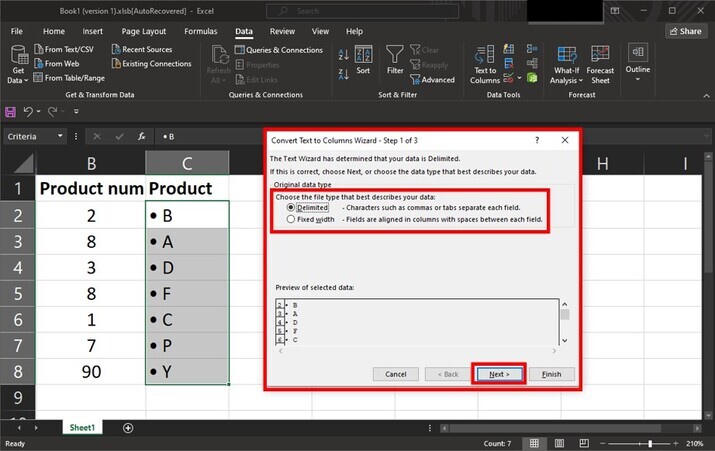Click the Insert Function fx button
Image resolution: width=715 pixels, height=451 pixels.
pyautogui.click(x=142, y=136)
